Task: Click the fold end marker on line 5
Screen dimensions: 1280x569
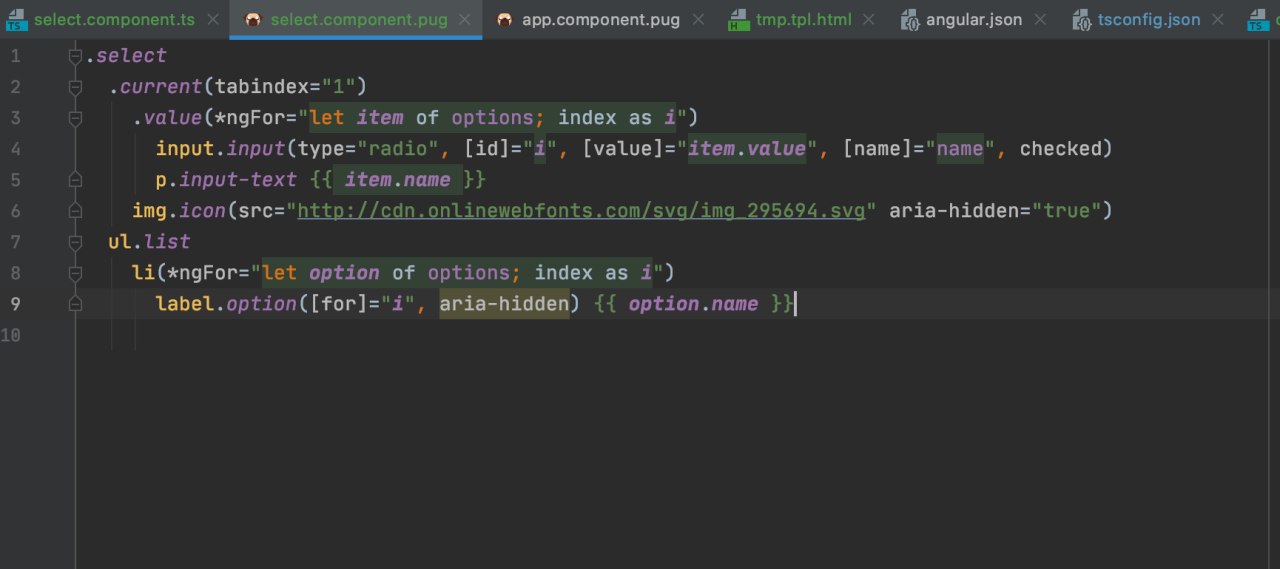Action: [x=75, y=180]
